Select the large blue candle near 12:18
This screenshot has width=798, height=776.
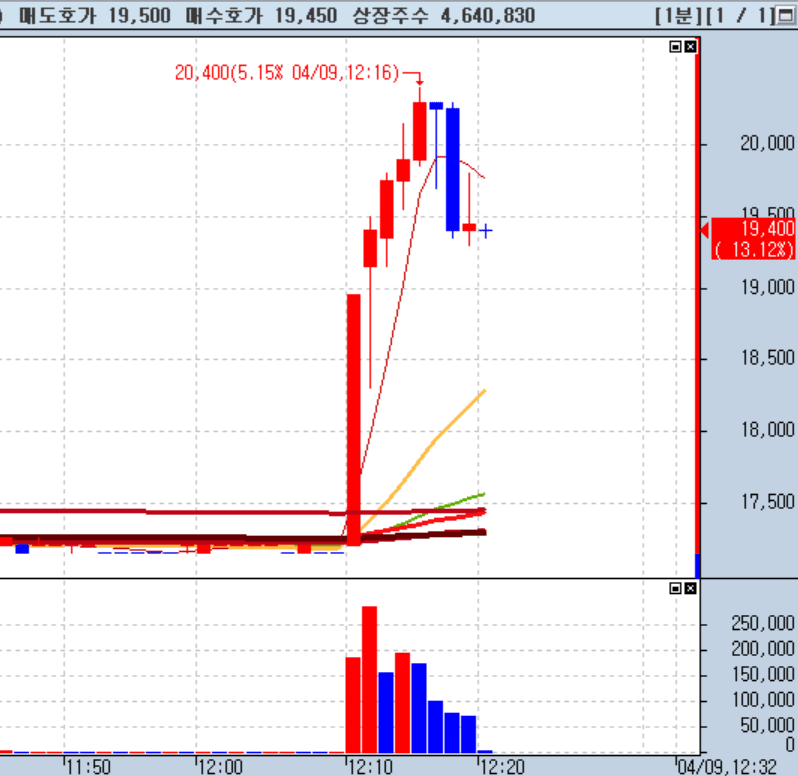coord(452,169)
